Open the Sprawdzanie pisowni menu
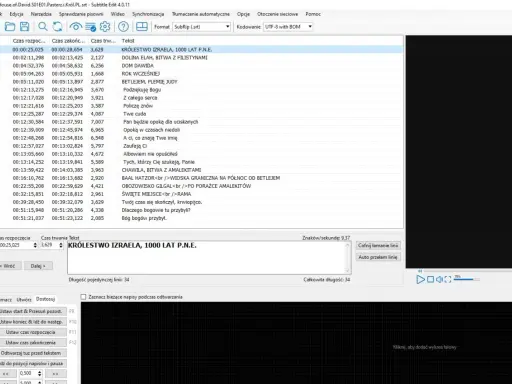The width and height of the screenshot is (512, 384). pyautogui.click(x=81, y=14)
